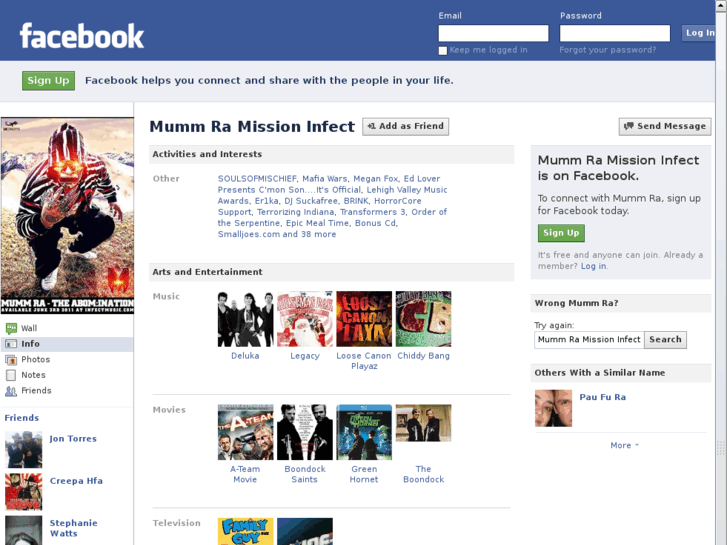The width and height of the screenshot is (727, 545).
Task: Click the Epic Meal Time link
Action: pos(317,223)
